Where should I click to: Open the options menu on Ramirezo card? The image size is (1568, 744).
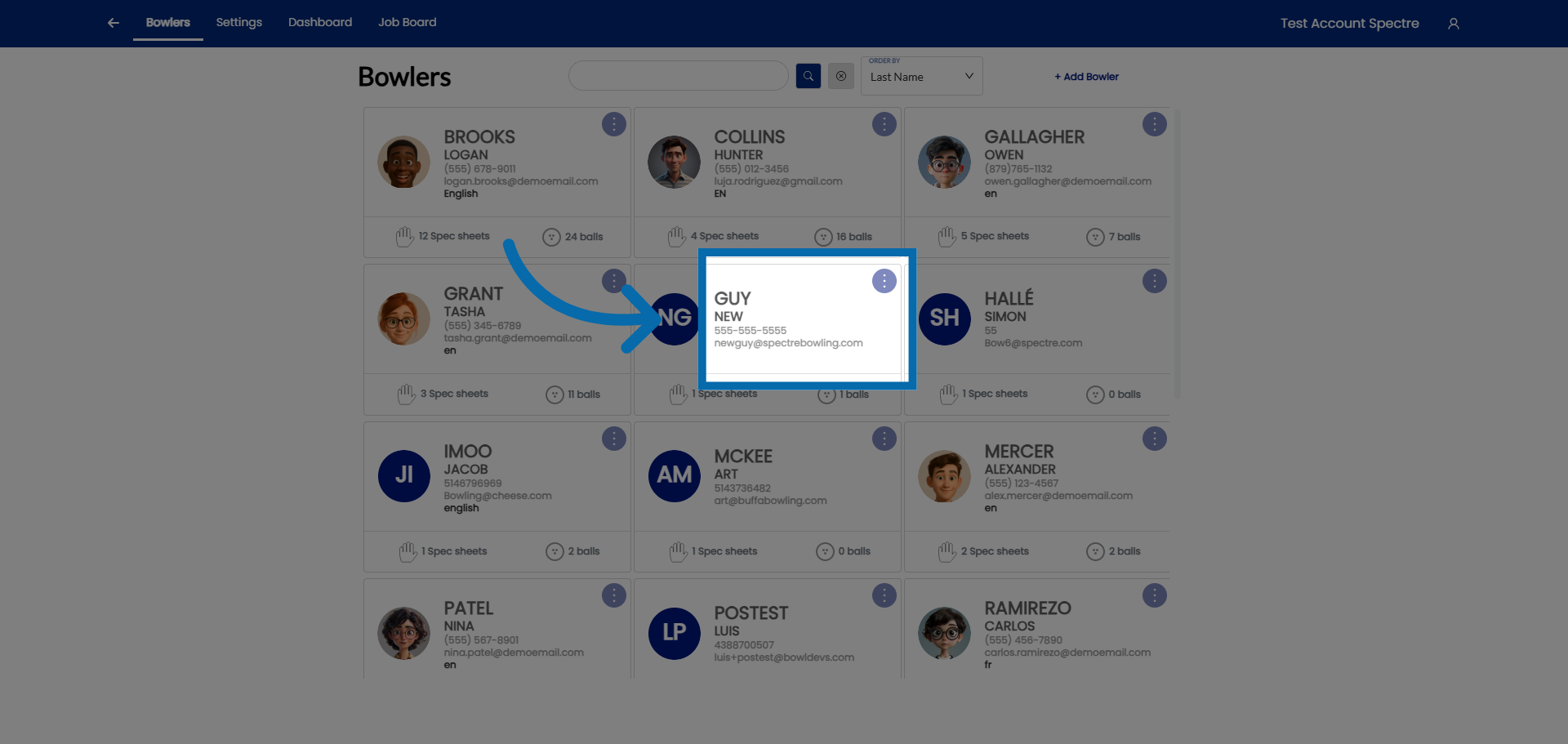coord(1155,595)
